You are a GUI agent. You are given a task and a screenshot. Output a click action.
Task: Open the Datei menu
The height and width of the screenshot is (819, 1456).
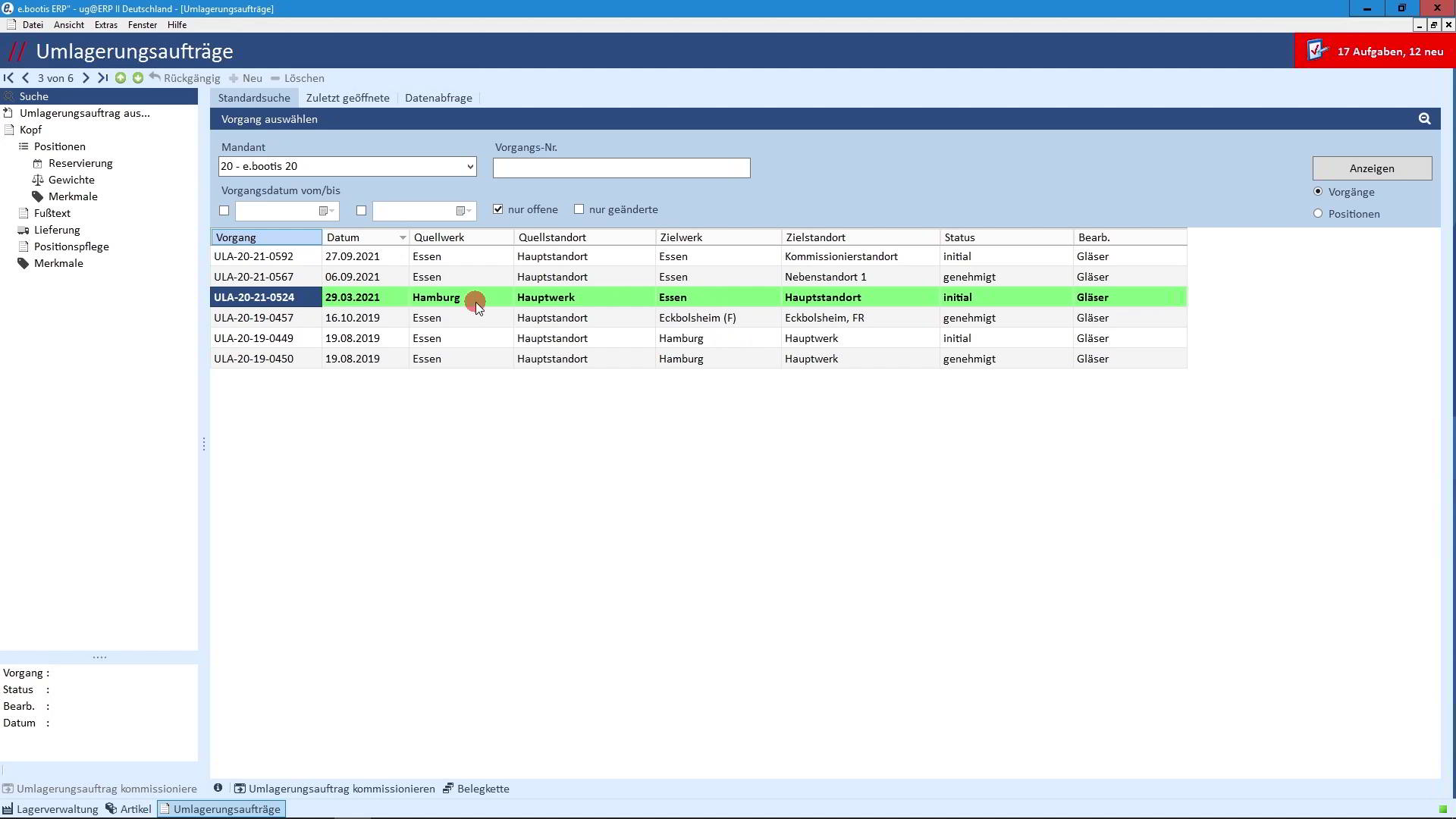33,25
